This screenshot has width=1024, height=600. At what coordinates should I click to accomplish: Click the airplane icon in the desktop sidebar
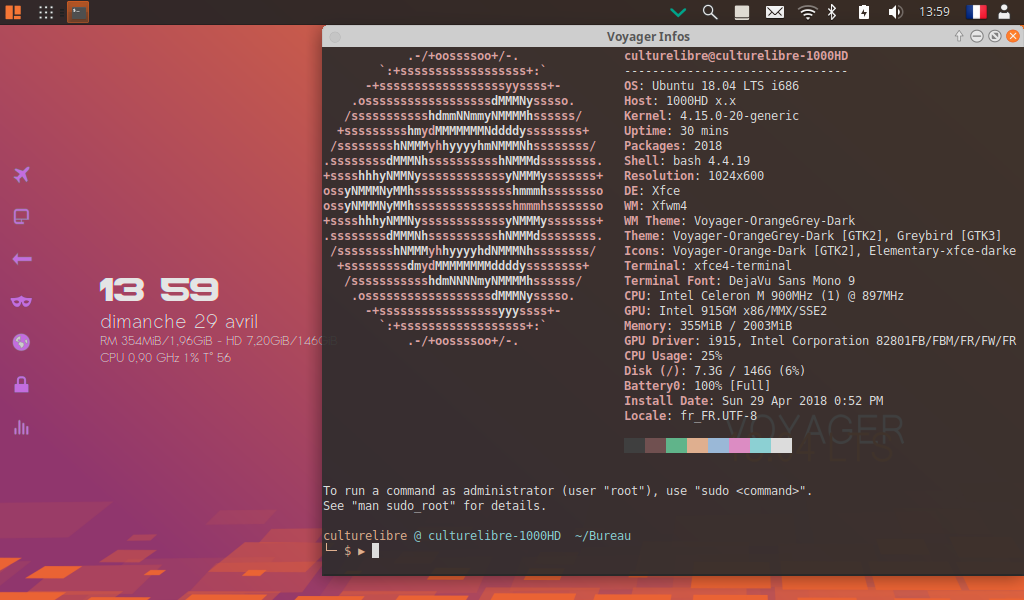(21, 175)
